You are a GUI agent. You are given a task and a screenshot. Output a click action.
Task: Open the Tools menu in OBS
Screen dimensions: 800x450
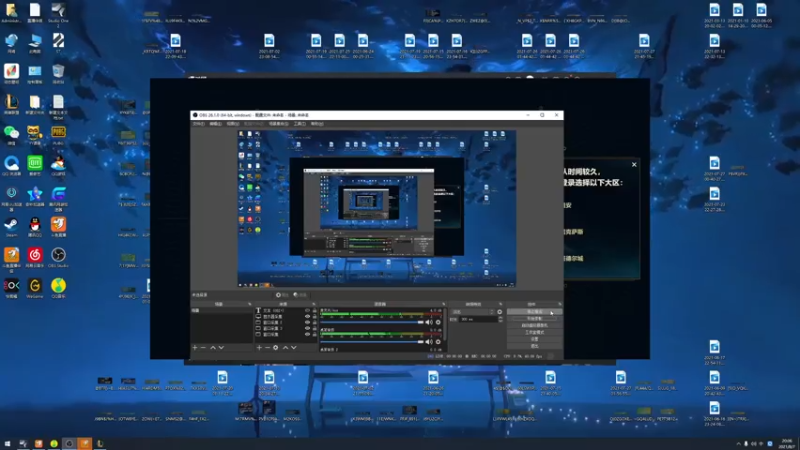(299, 124)
